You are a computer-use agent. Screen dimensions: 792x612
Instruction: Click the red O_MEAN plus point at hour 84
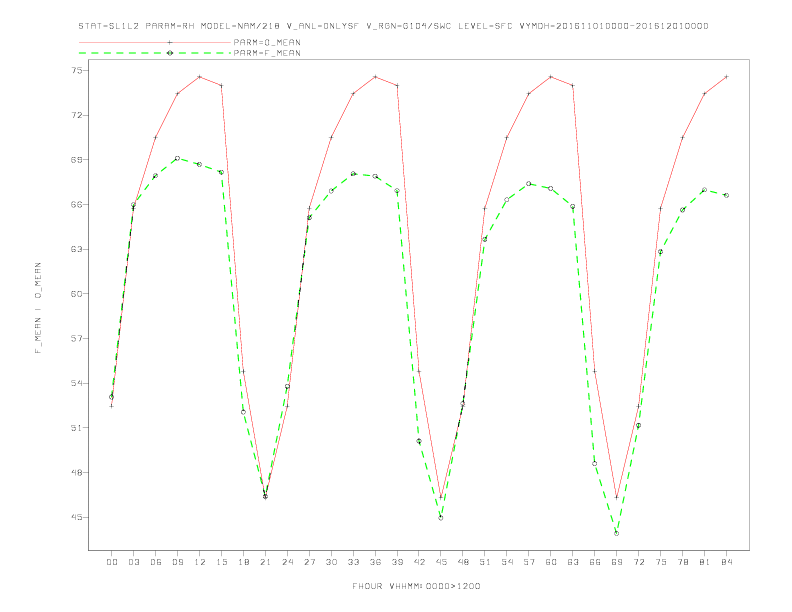click(x=726, y=77)
